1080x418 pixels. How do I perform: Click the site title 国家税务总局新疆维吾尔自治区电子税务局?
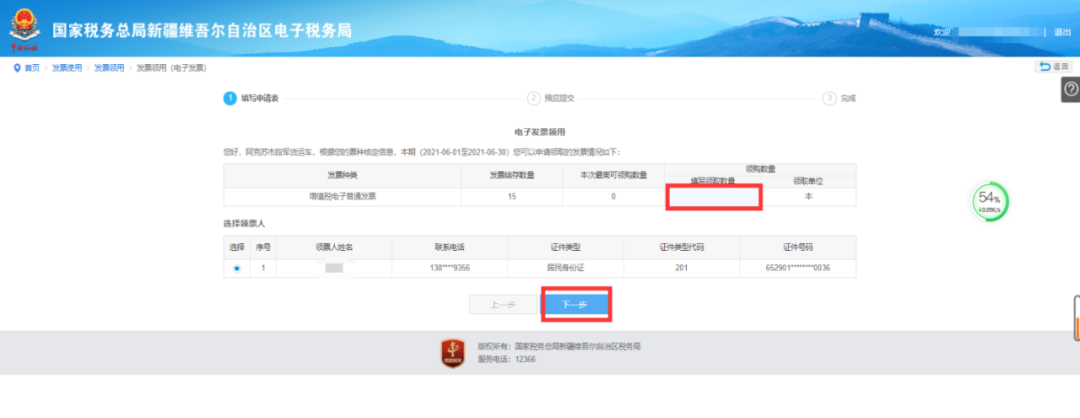coord(202,30)
